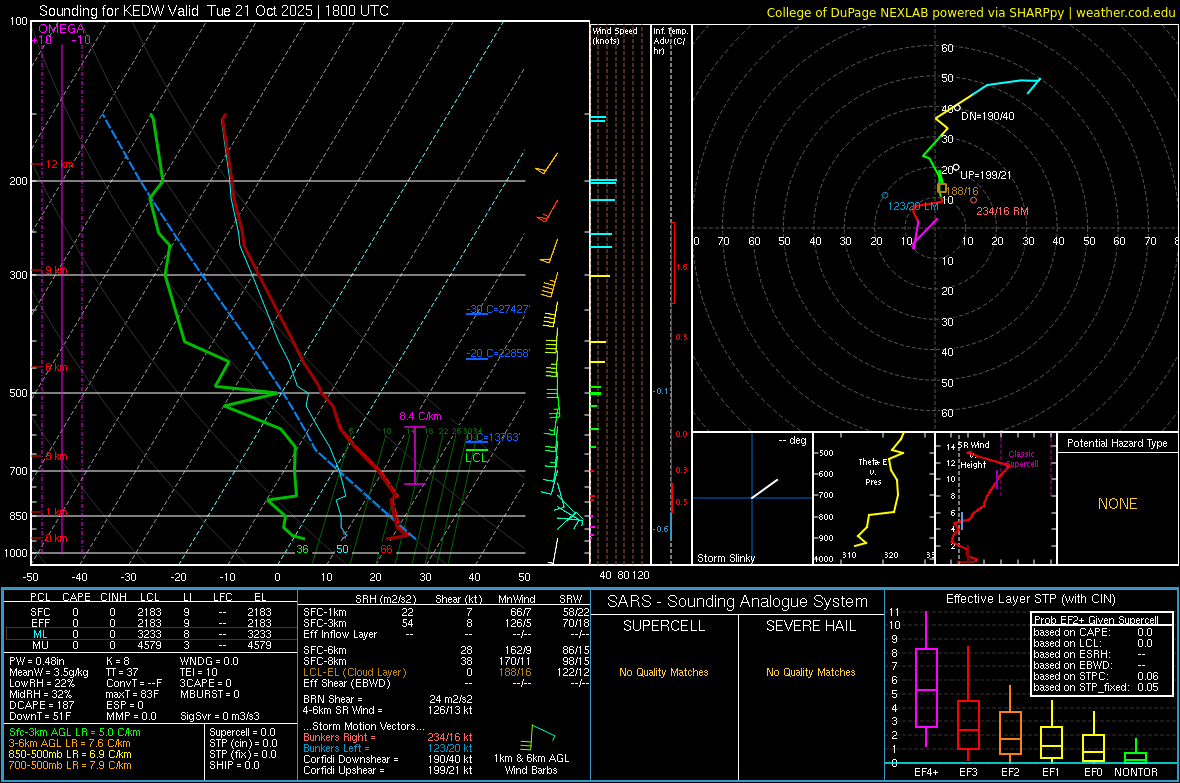
Task: Select the MU parcel row
Action: click(x=150, y=645)
